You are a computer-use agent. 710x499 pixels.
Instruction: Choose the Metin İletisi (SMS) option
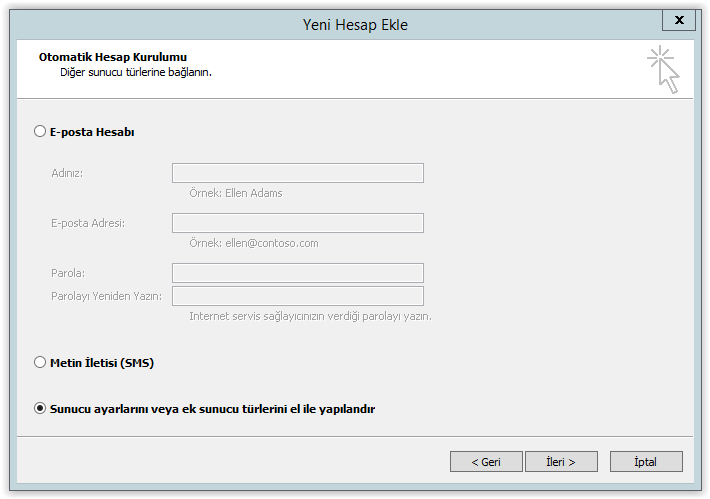click(40, 362)
